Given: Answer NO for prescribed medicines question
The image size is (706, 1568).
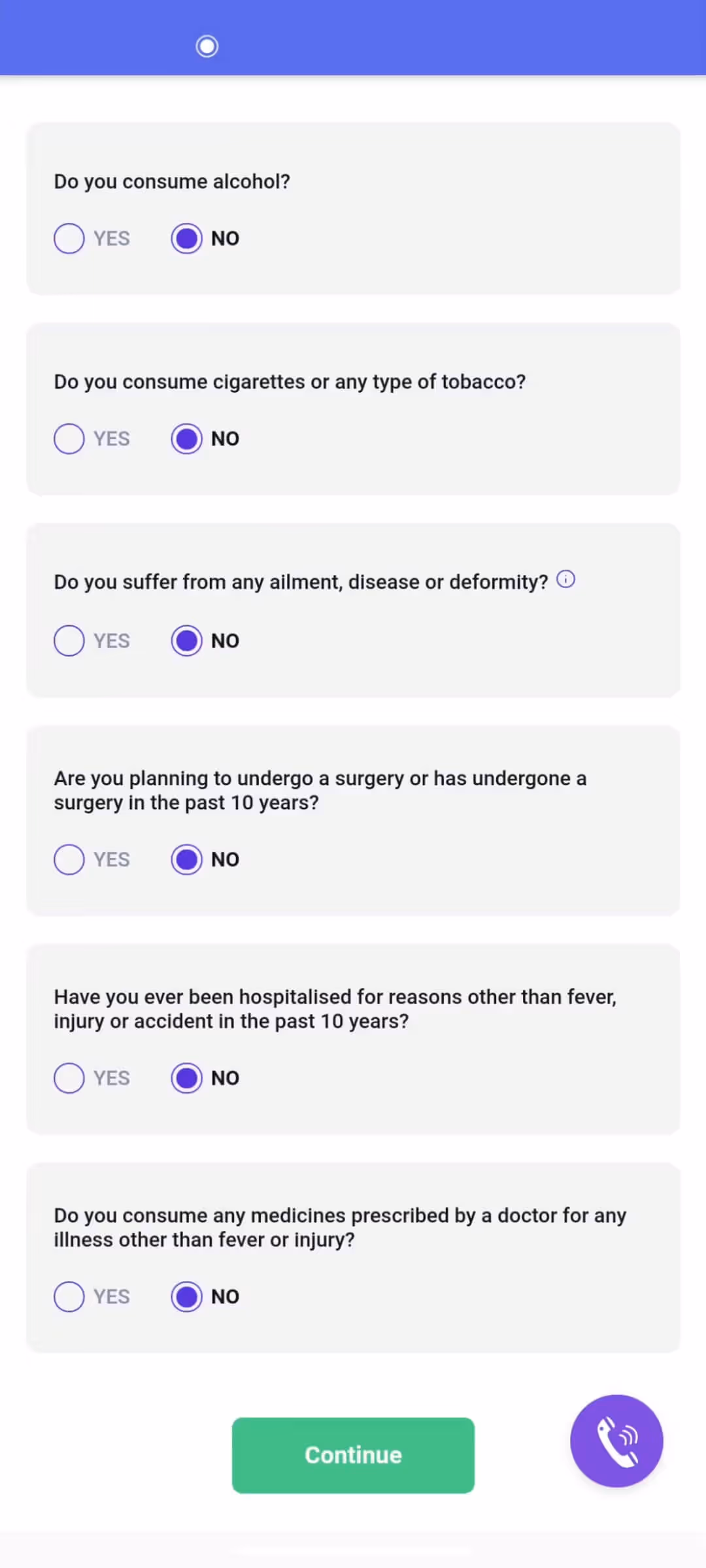Looking at the screenshot, I should pos(187,1296).
